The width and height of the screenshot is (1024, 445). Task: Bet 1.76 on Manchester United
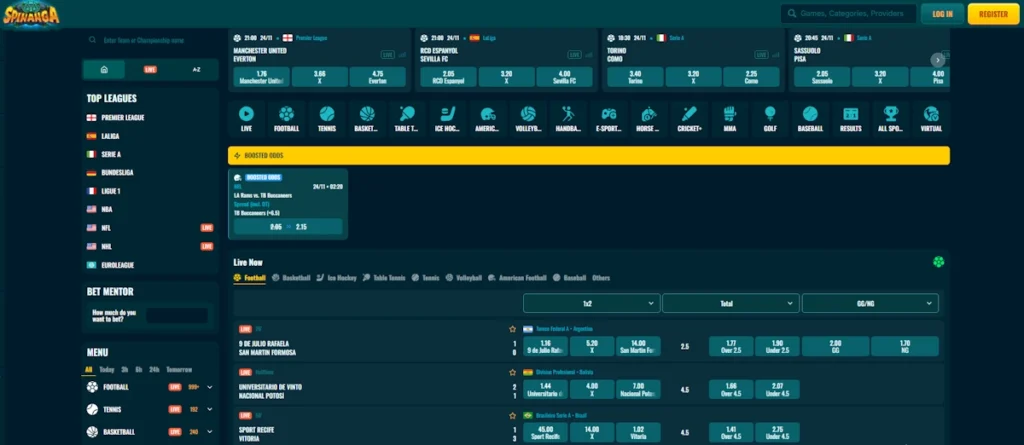pyautogui.click(x=262, y=77)
